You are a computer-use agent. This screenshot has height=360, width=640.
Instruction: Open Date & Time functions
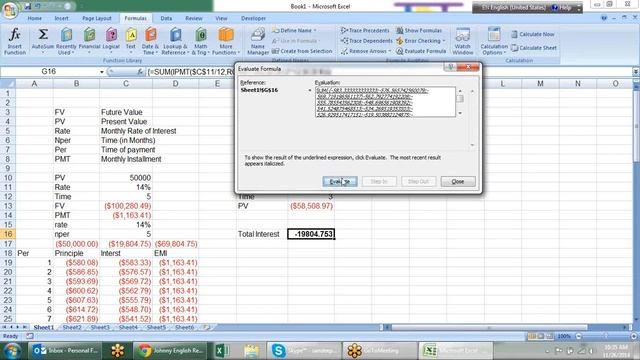coord(150,41)
